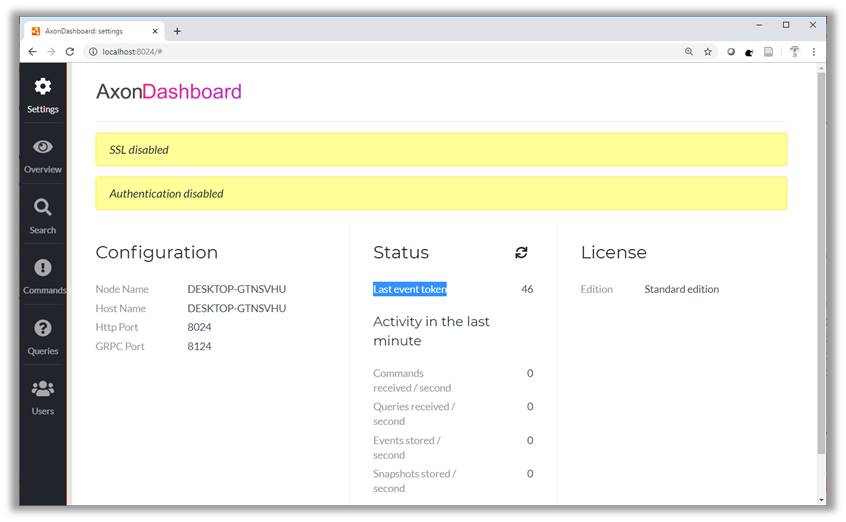
Task: Open the Users group icon
Action: click(x=43, y=389)
